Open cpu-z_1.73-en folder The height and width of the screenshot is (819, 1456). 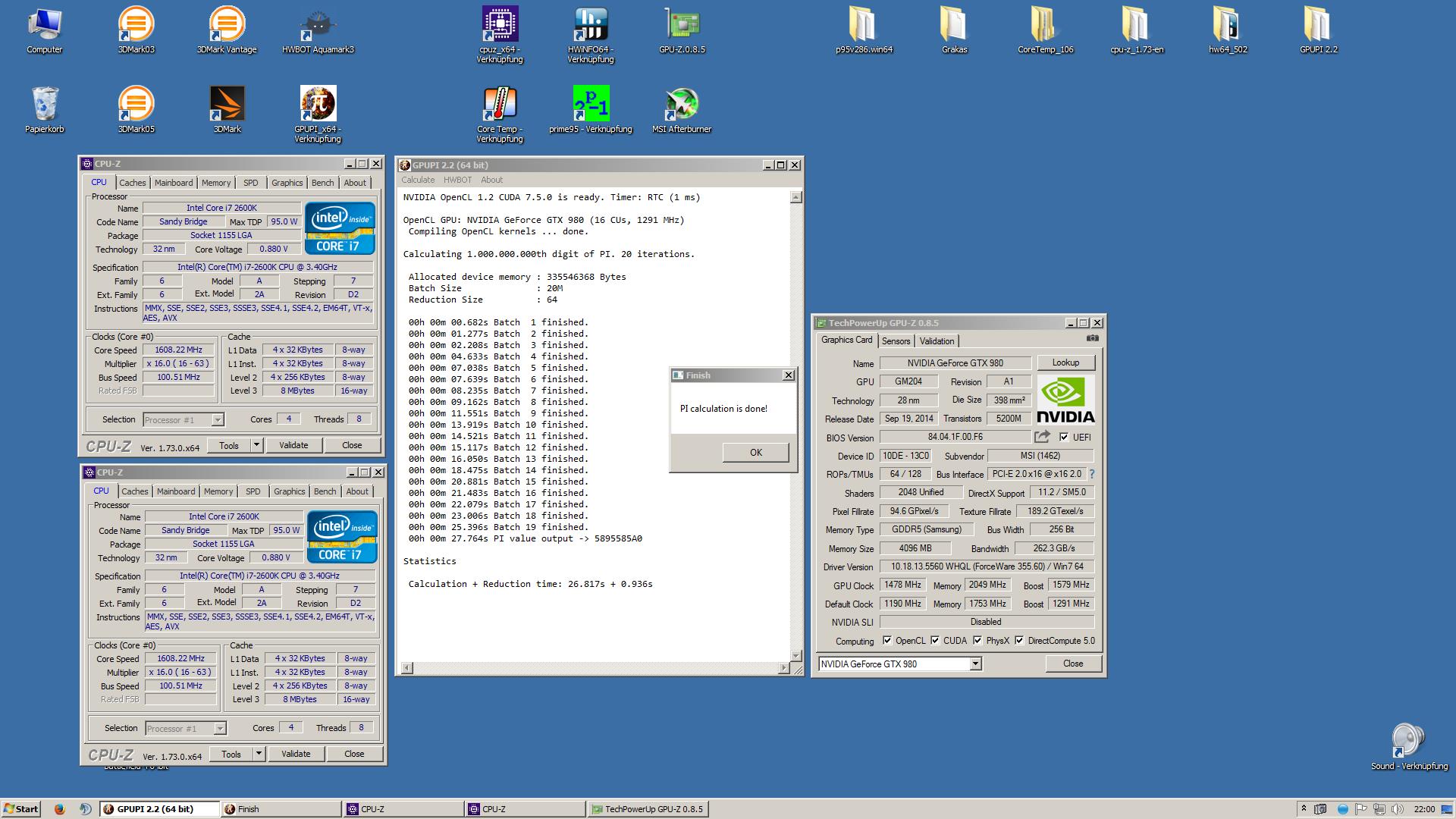tap(1137, 30)
